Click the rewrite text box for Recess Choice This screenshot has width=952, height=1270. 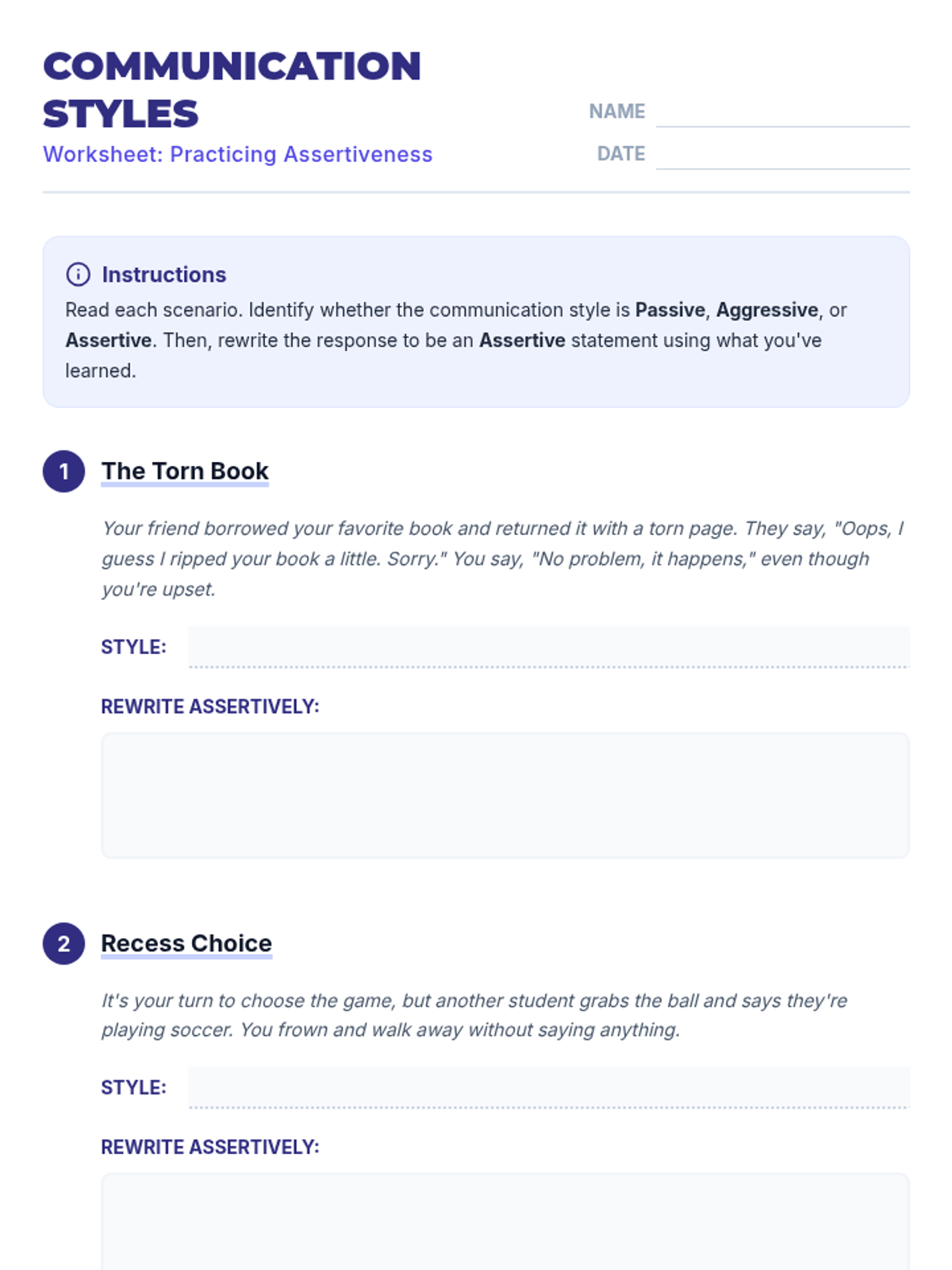click(x=505, y=1222)
